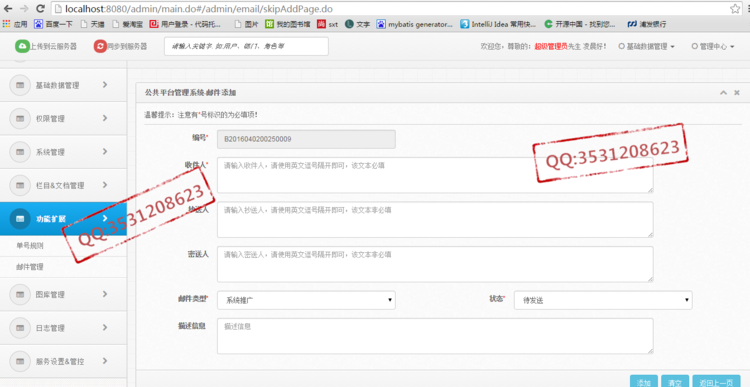Open the 邮件类型 dropdown showing 系统推广
The width and height of the screenshot is (750, 387).
[x=306, y=300]
